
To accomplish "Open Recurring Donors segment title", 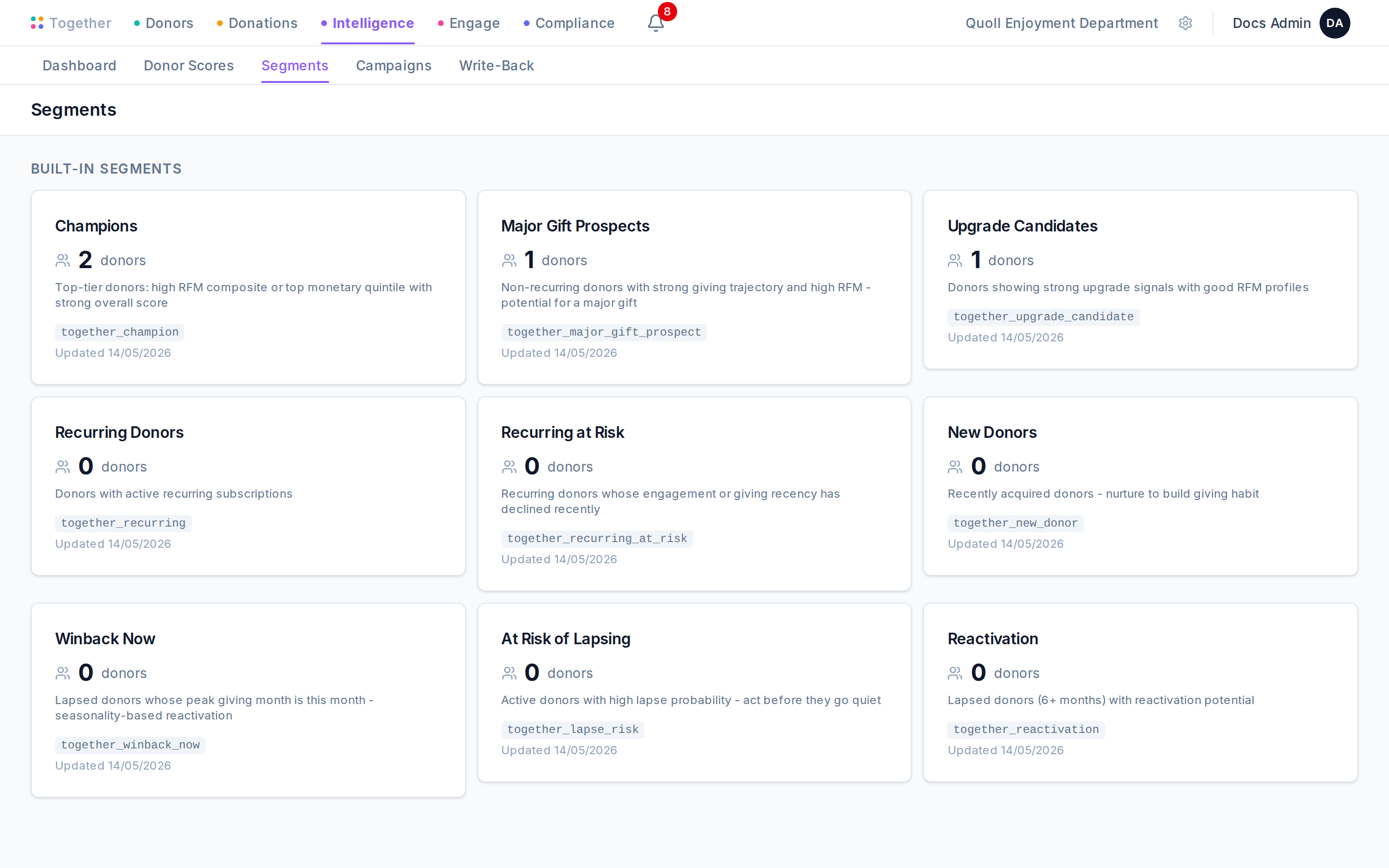I will [x=120, y=432].
